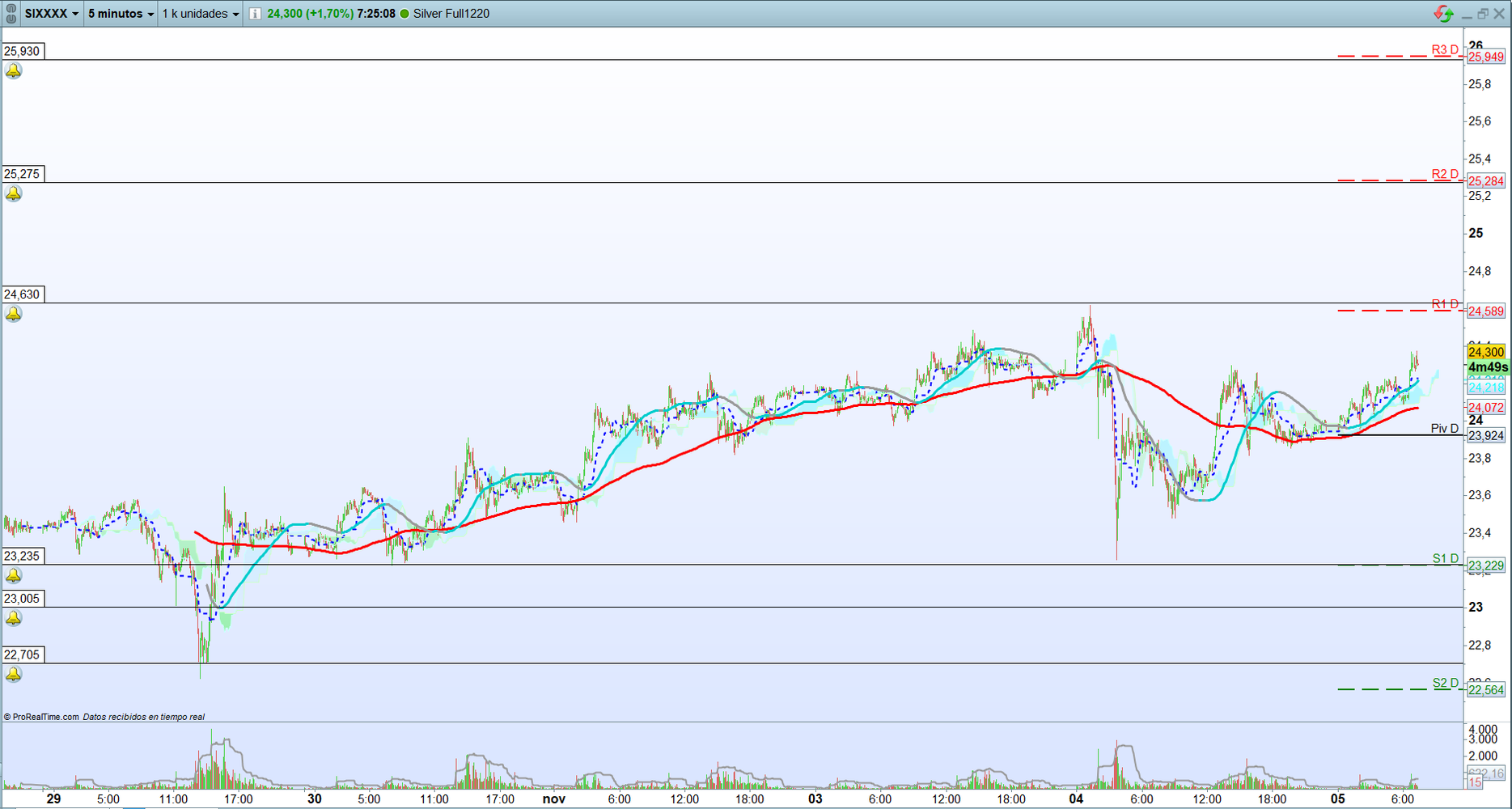Click the 4m49s candle countdown tag
Viewport: 1512px width, 809px height.
[1488, 367]
